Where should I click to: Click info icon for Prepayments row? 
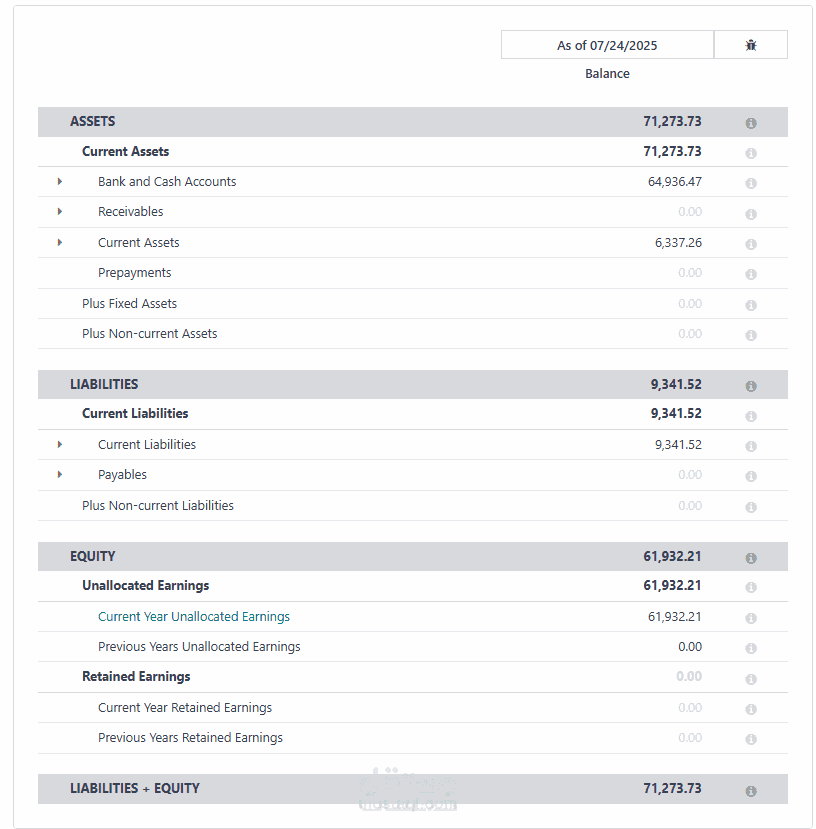tap(751, 274)
